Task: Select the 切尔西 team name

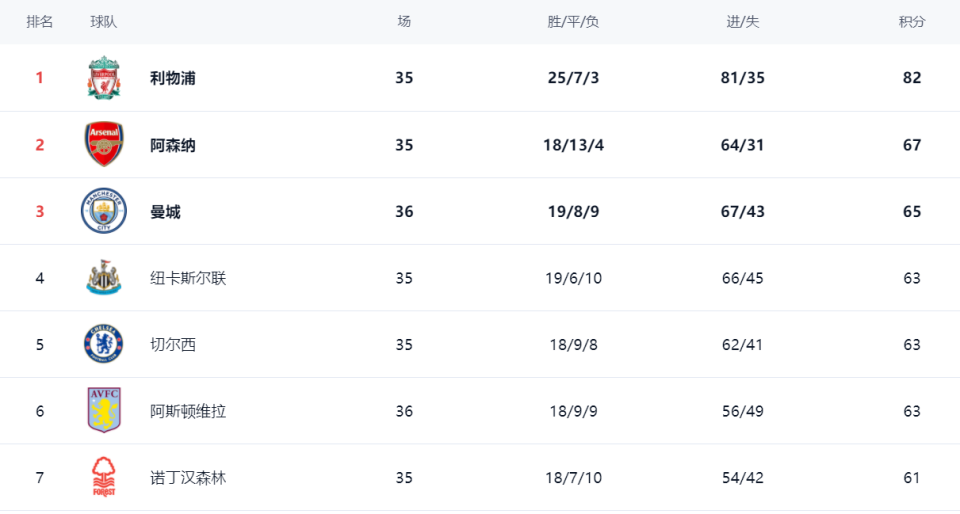Action: tap(173, 345)
